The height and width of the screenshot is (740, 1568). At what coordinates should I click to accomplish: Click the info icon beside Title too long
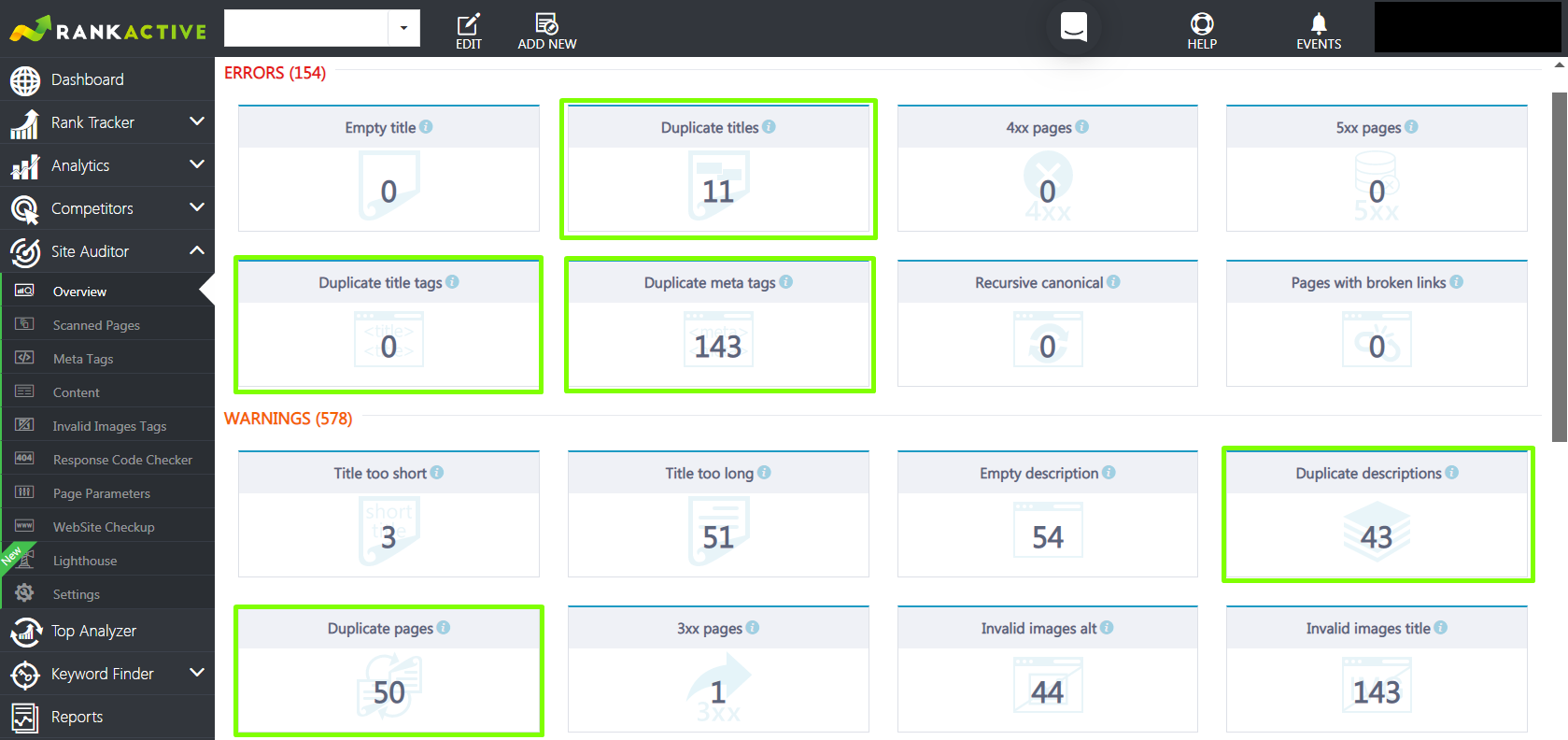pyautogui.click(x=764, y=473)
